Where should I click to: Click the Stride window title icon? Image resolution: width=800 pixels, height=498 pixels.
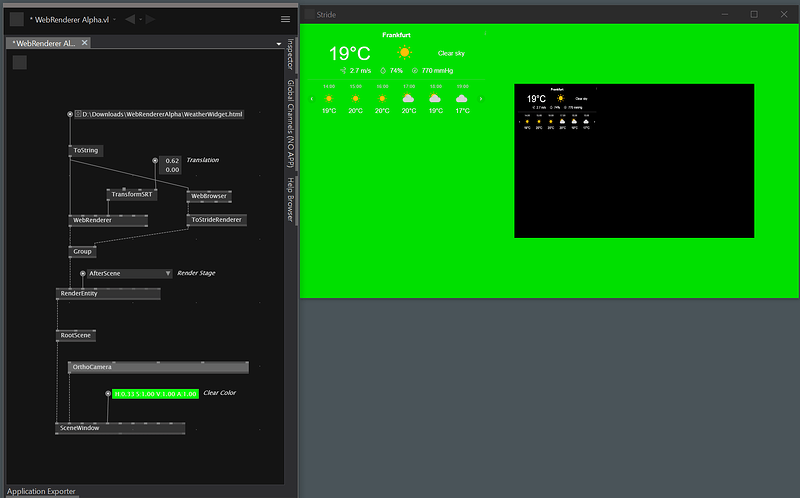(309, 14)
